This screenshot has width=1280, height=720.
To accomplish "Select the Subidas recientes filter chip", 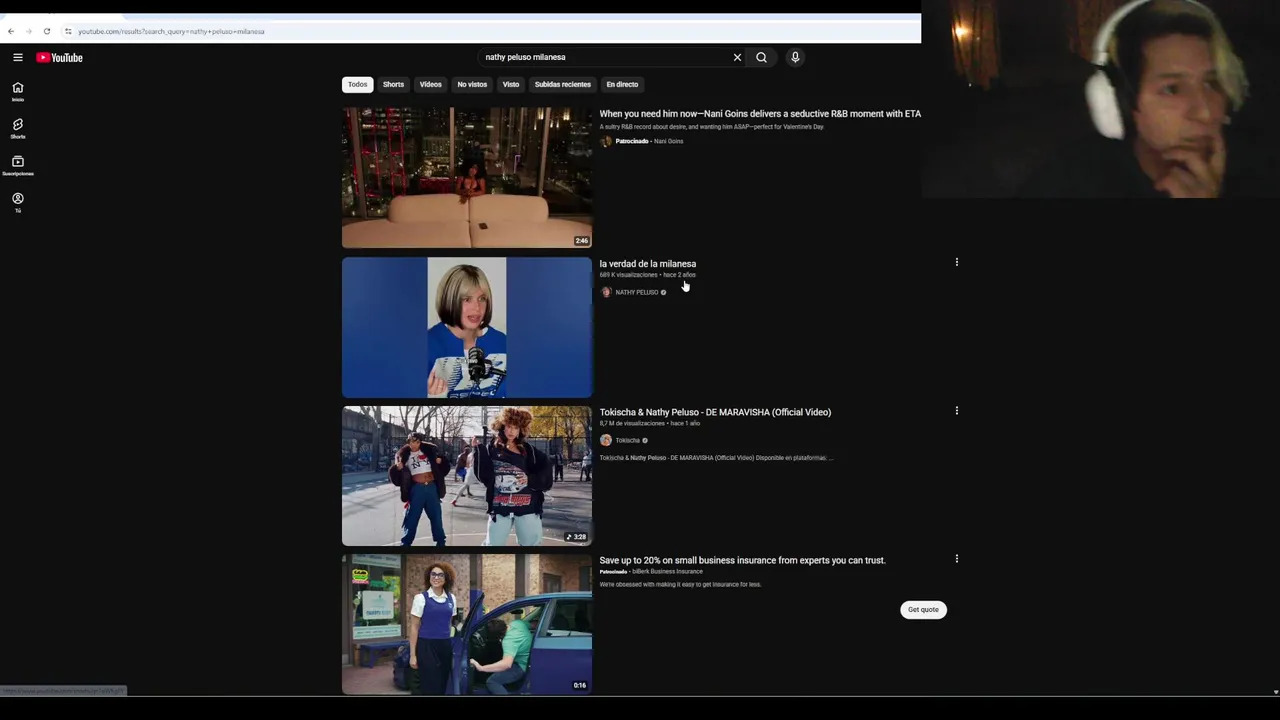I will pos(562,84).
